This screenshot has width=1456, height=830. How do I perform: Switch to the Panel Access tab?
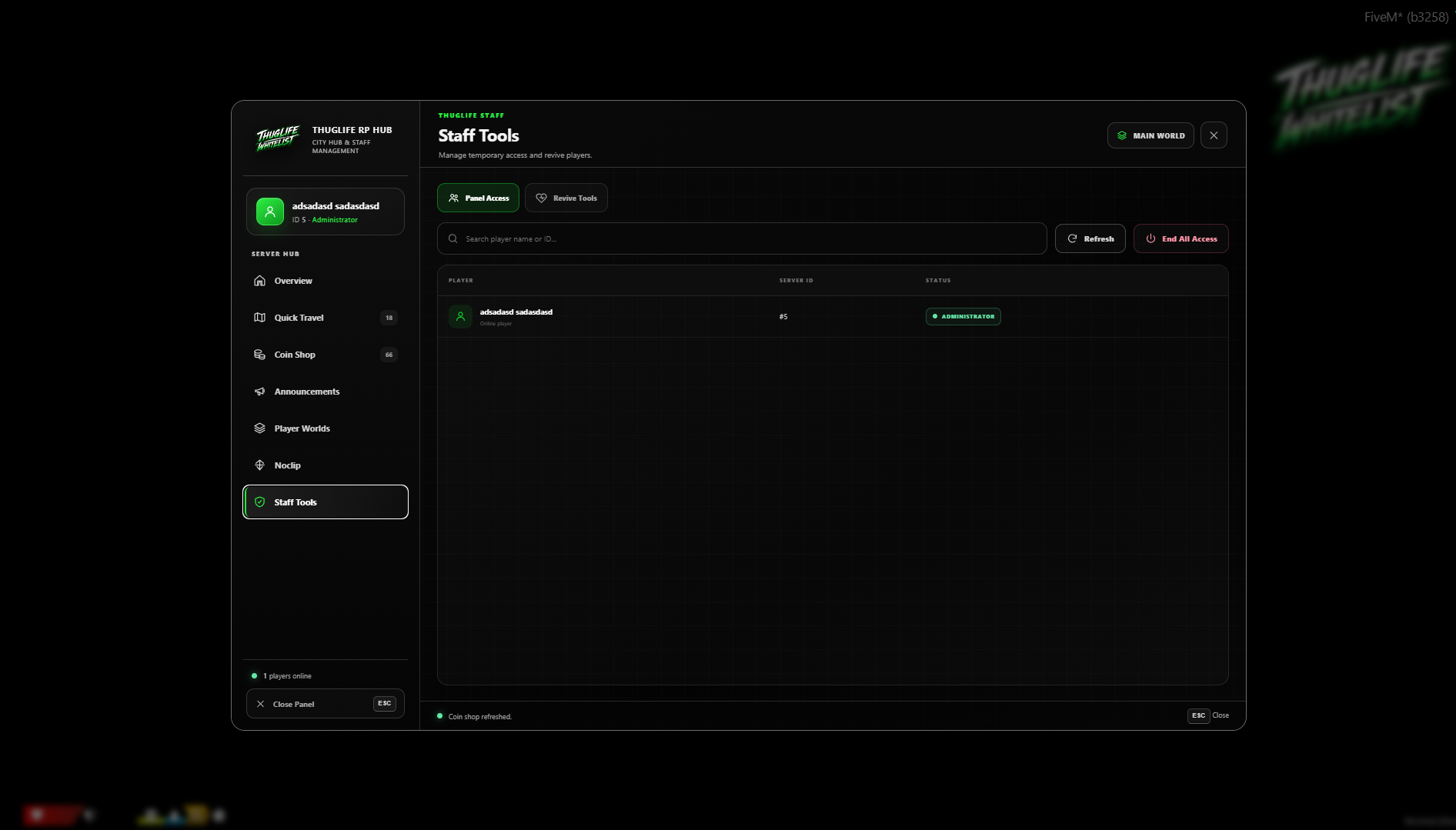coord(478,198)
